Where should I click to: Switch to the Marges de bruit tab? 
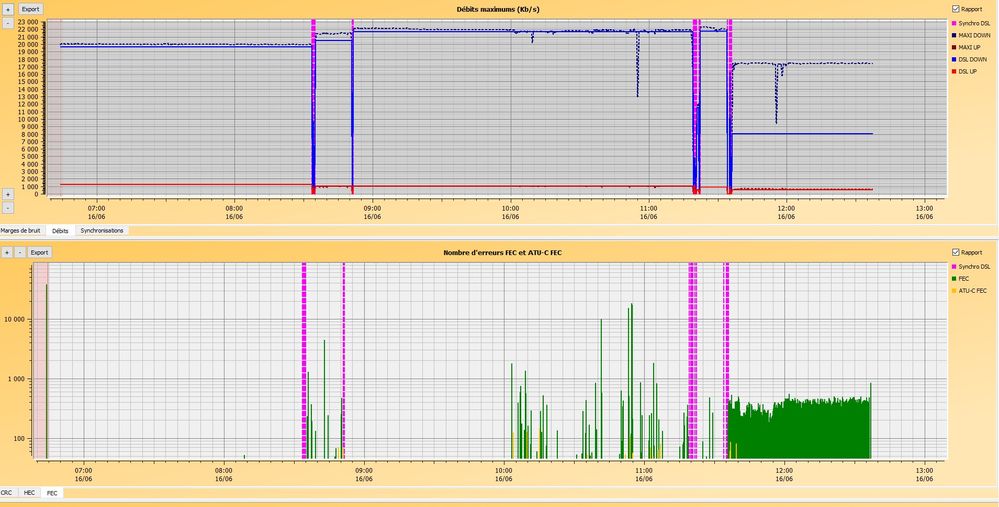(x=23, y=230)
